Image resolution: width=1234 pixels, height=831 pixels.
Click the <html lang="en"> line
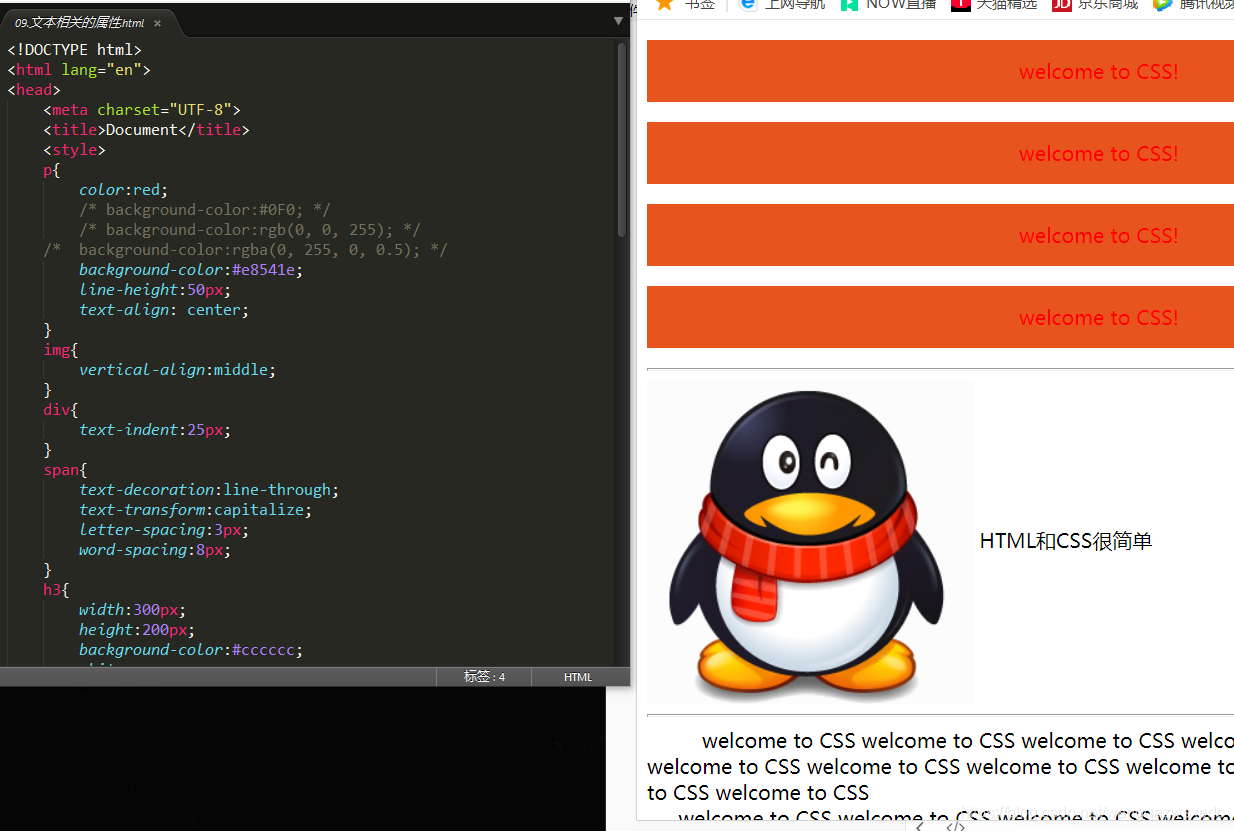pyautogui.click(x=79, y=70)
